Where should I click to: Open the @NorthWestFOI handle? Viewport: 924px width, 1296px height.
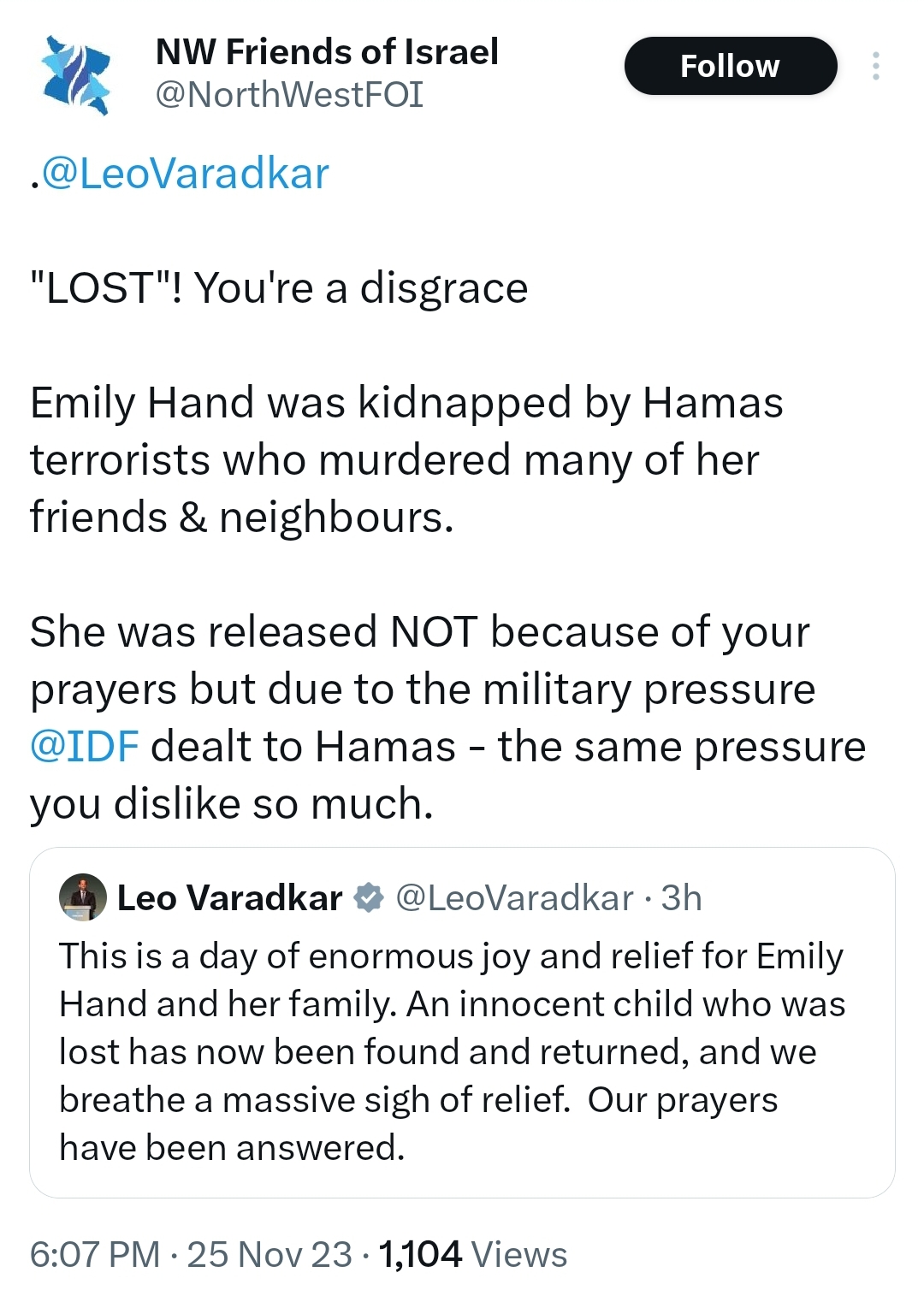[289, 95]
